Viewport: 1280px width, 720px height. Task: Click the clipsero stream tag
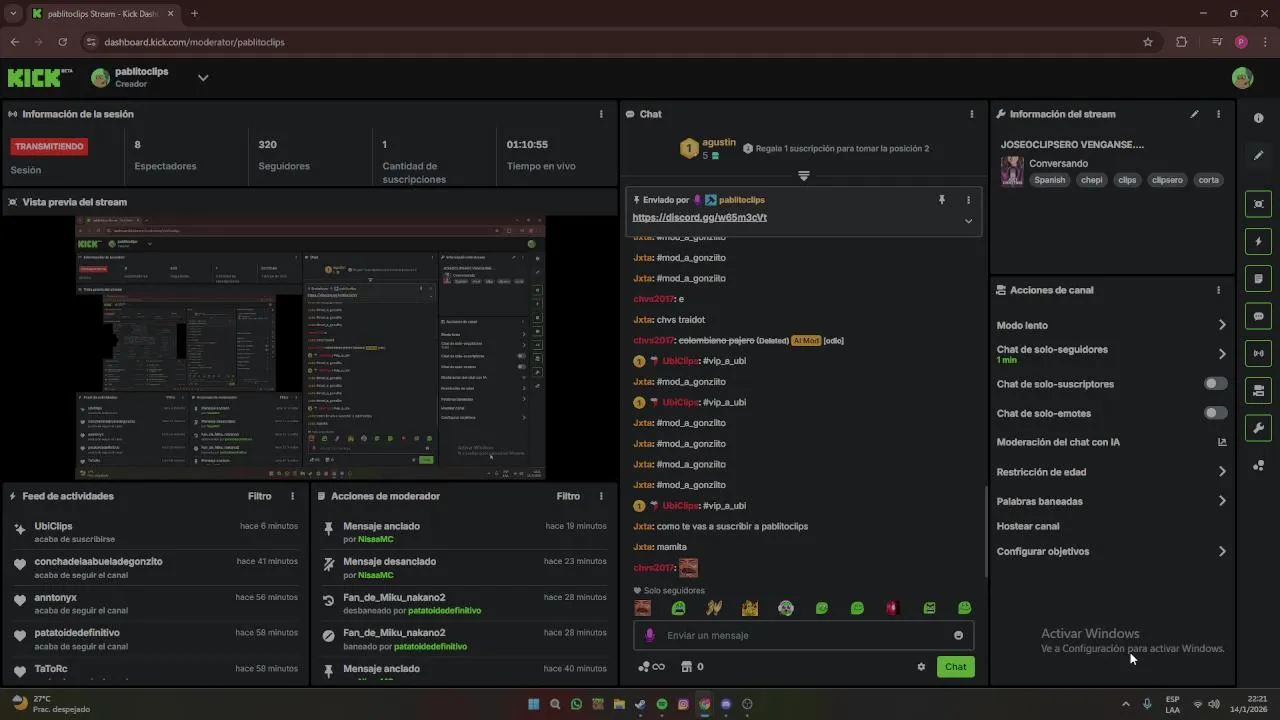pyautogui.click(x=1167, y=180)
